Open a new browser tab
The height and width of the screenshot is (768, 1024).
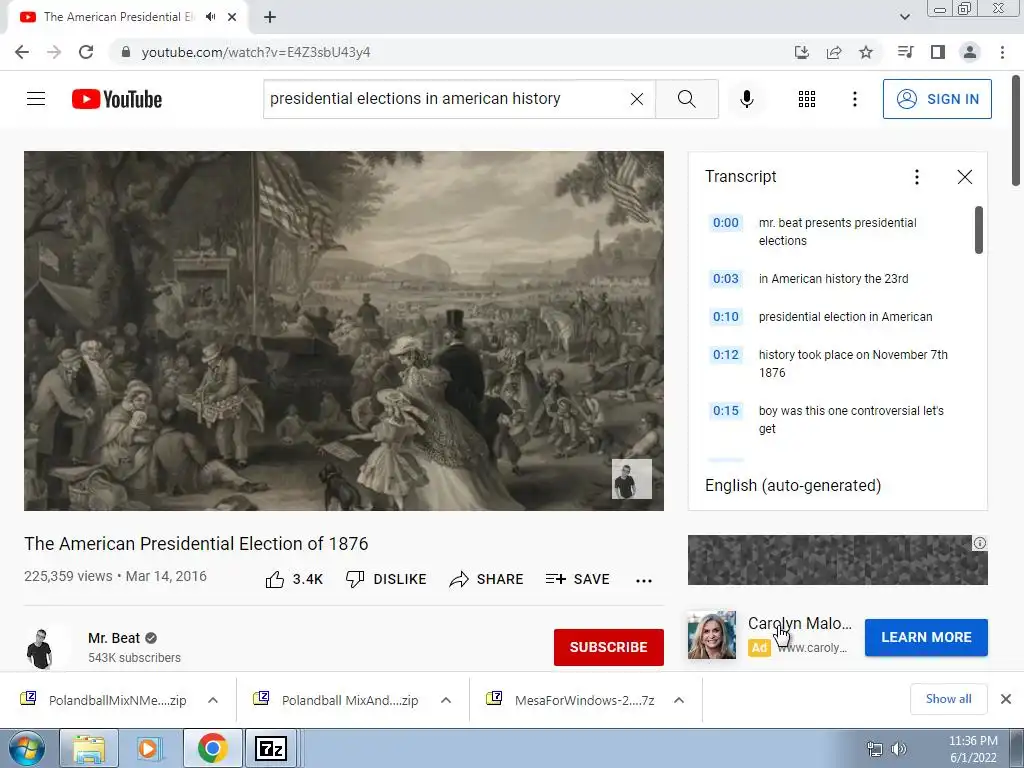coord(270,17)
